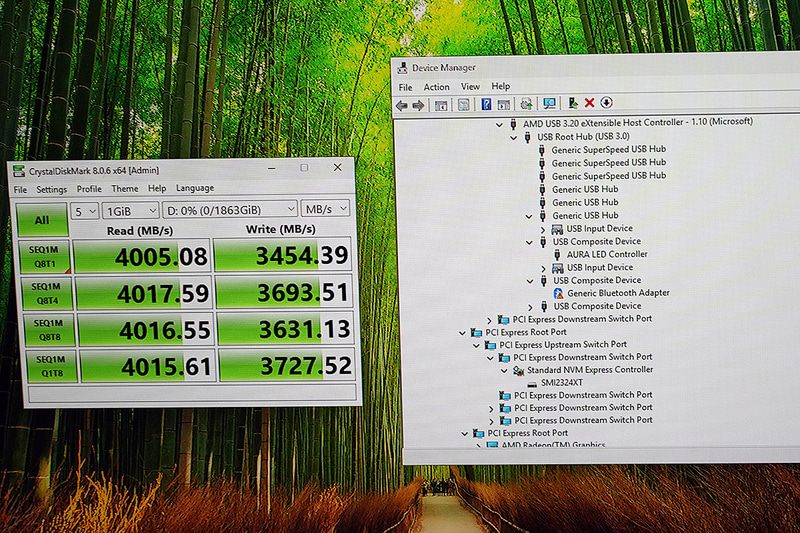800x533 pixels.
Task: Run the SEQ1M Q1T8 benchmark button
Action: click(52, 366)
